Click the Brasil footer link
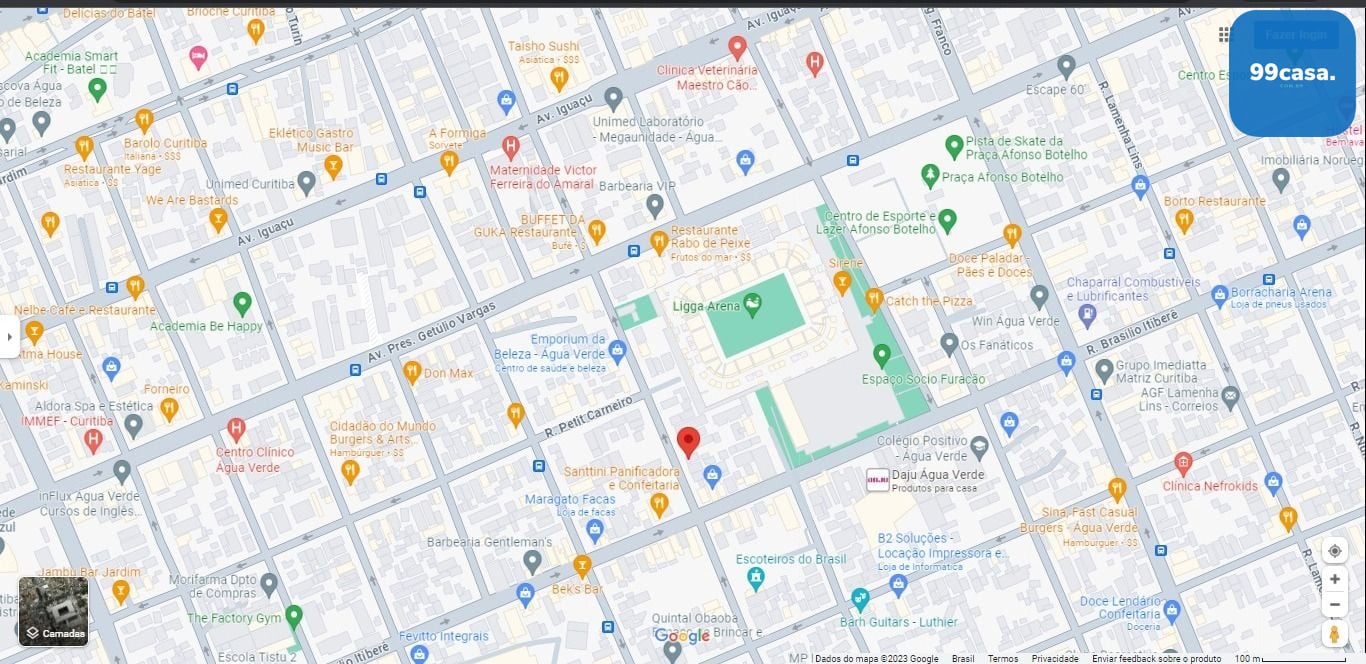 coord(963,658)
